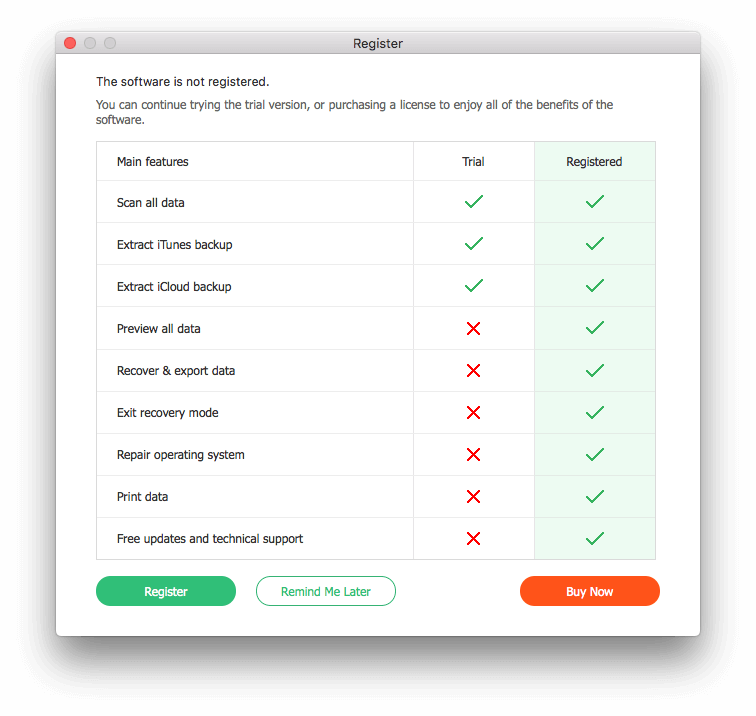The width and height of the screenshot is (756, 716).
Task: Click the Repair operating system row label
Action: pos(180,455)
